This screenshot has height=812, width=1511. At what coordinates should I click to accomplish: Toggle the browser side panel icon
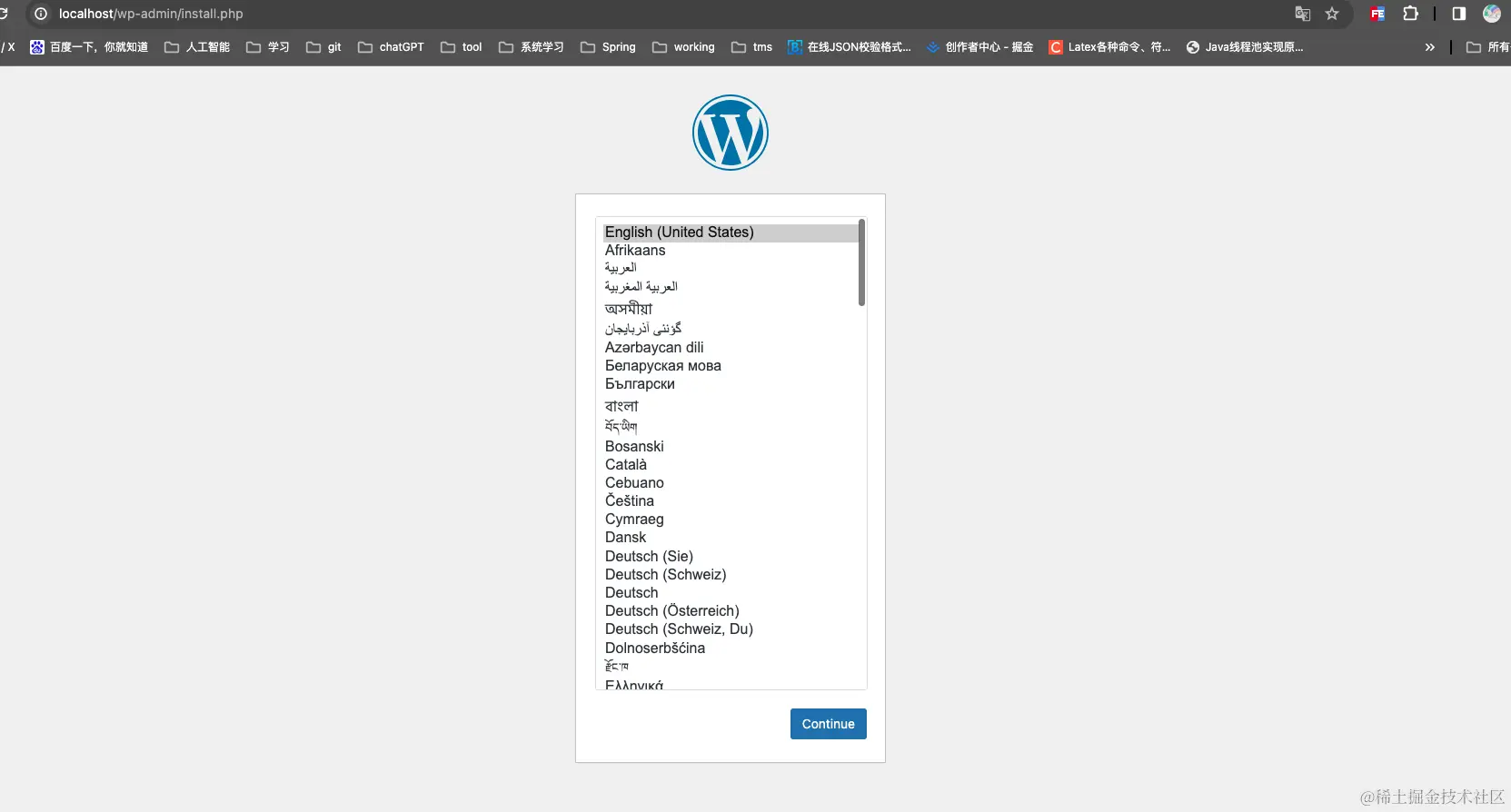tap(1459, 14)
